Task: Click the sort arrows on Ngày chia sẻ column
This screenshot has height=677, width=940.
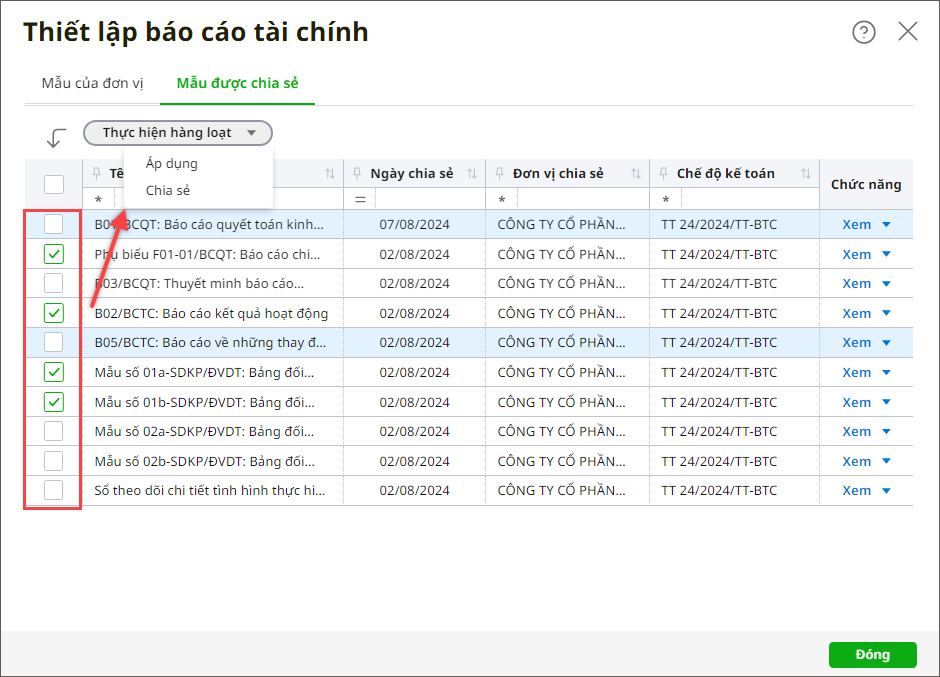Action: (x=472, y=174)
